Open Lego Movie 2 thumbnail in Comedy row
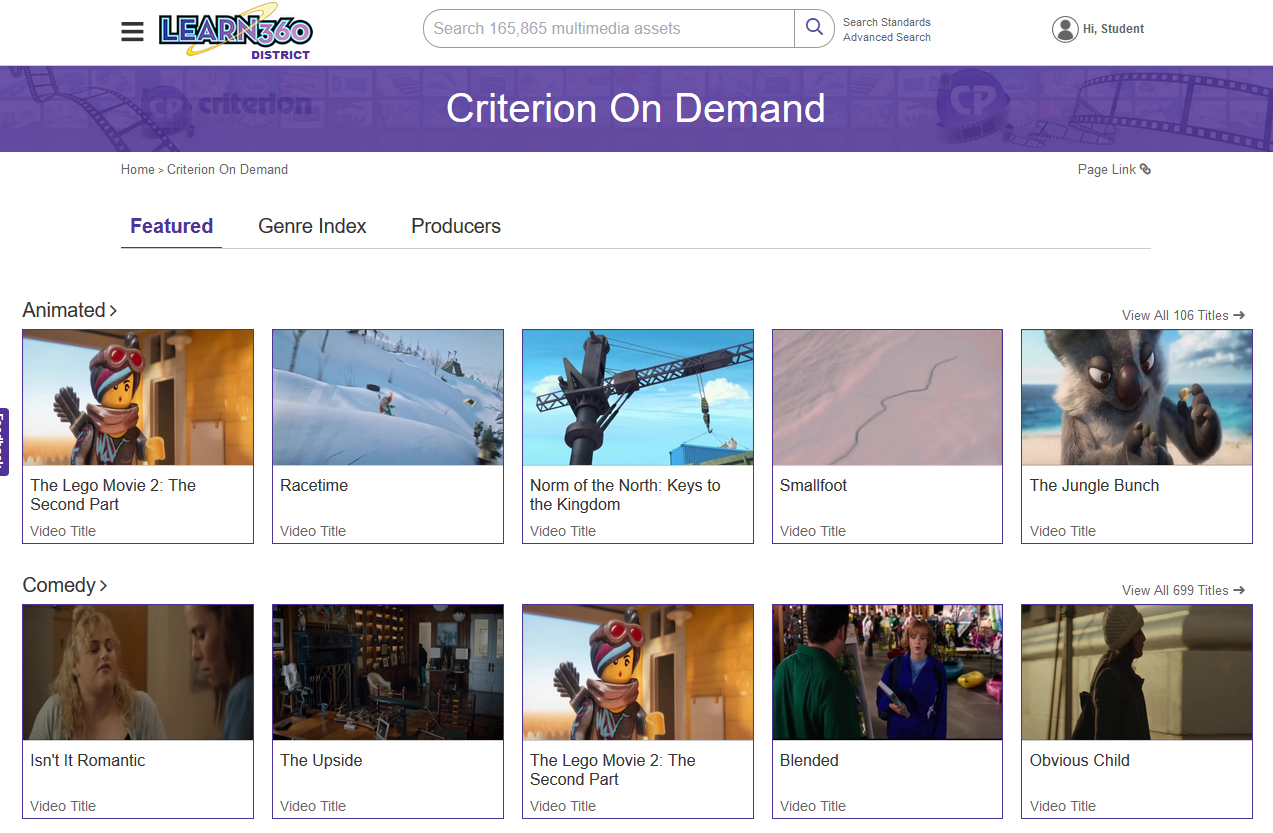Image resolution: width=1273 pixels, height=833 pixels. pyautogui.click(x=638, y=672)
